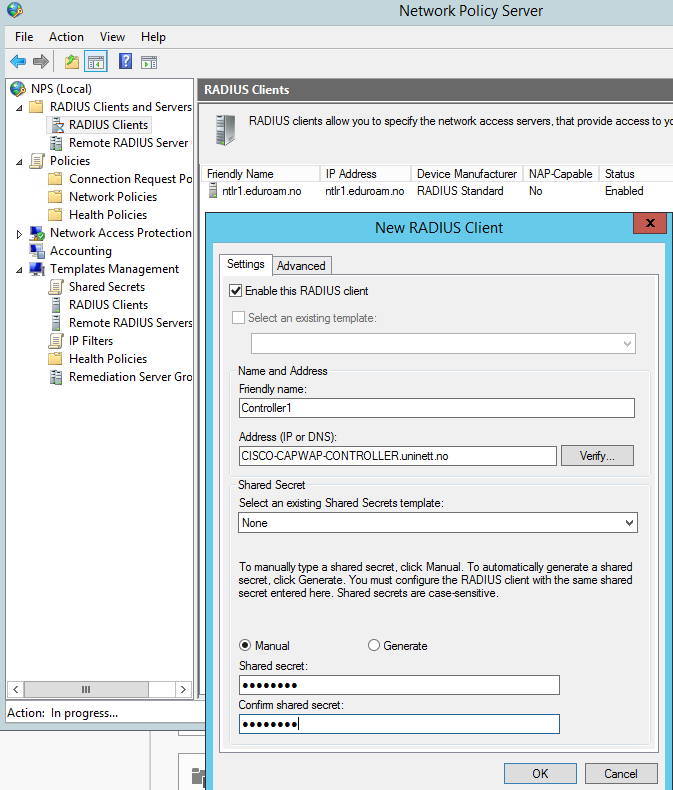
Task: Click the Back arrow toolbar icon
Action: click(18, 62)
